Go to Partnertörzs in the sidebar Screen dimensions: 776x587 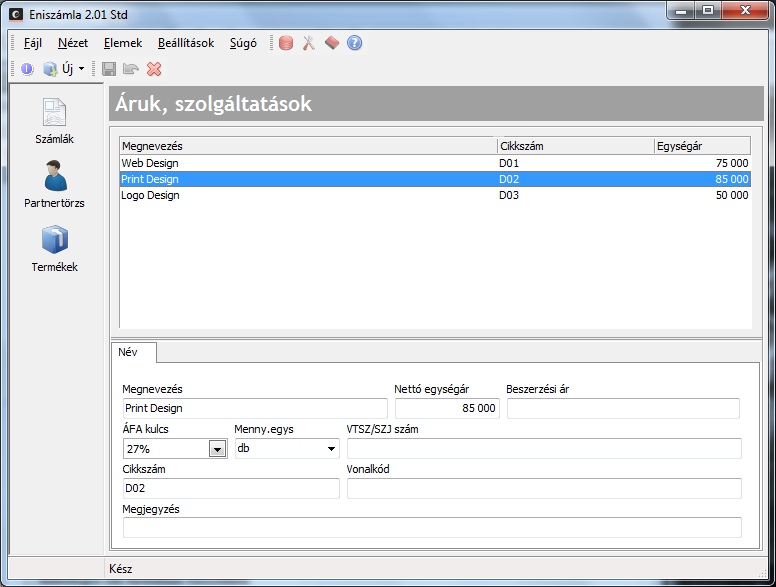point(54,185)
